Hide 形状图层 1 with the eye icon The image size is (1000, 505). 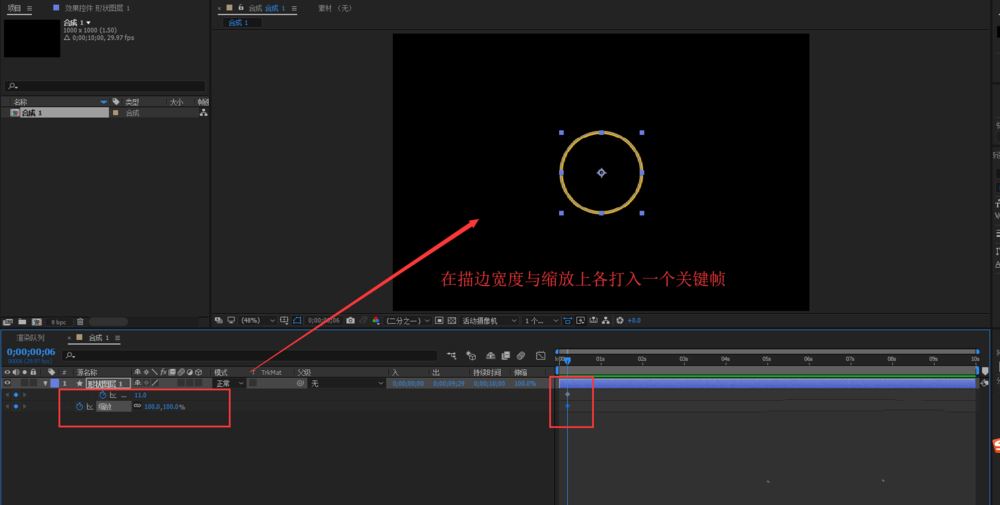[8, 383]
